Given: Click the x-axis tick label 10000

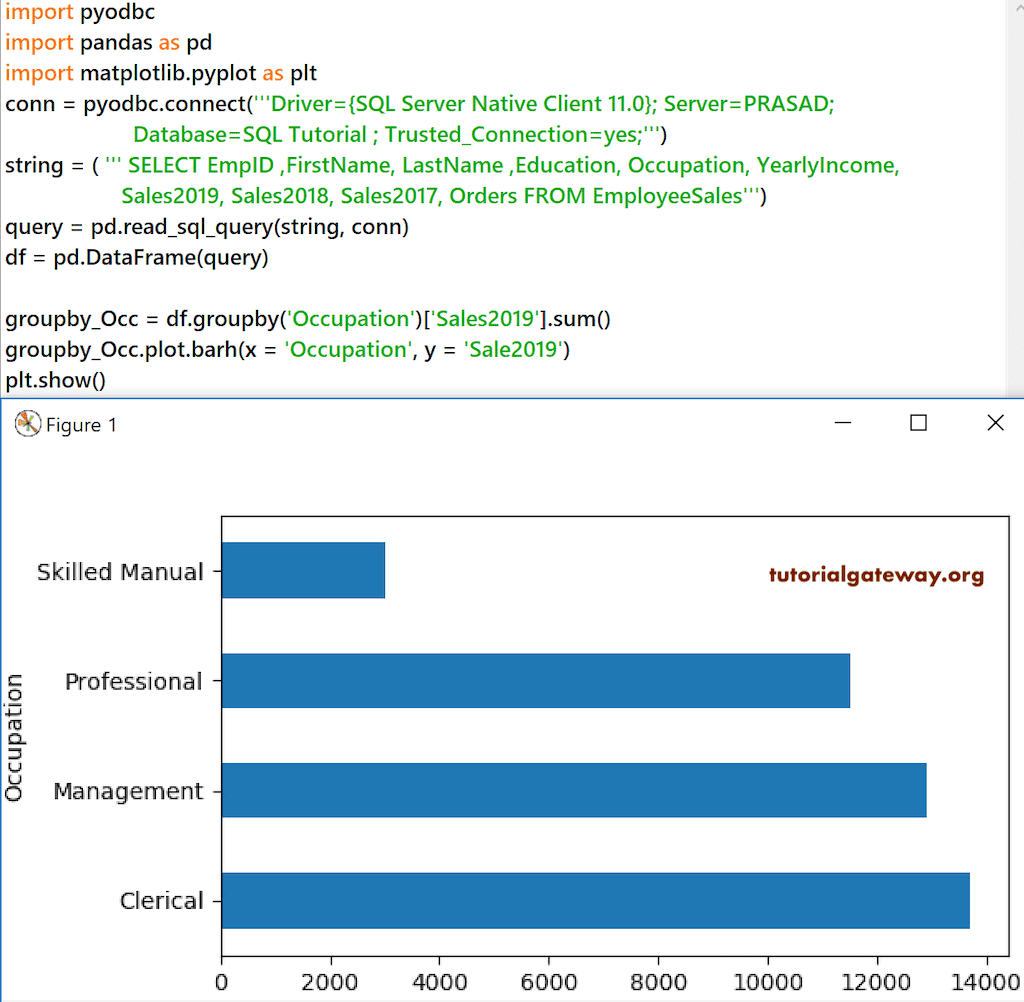Looking at the screenshot, I should point(768,982).
